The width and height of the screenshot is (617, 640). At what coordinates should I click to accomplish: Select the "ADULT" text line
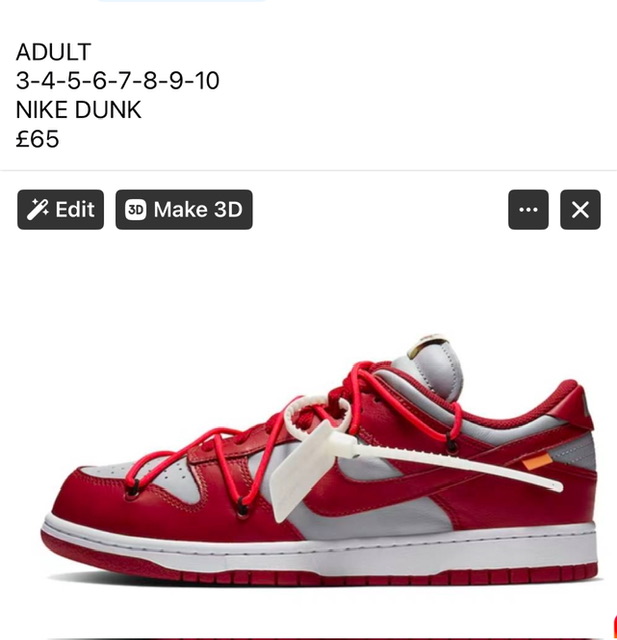[53, 52]
